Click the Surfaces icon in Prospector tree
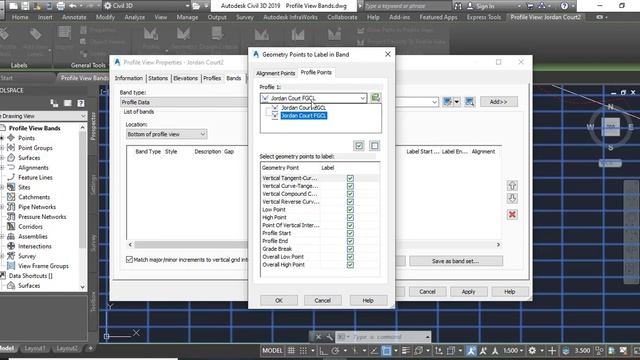 pos(11,158)
